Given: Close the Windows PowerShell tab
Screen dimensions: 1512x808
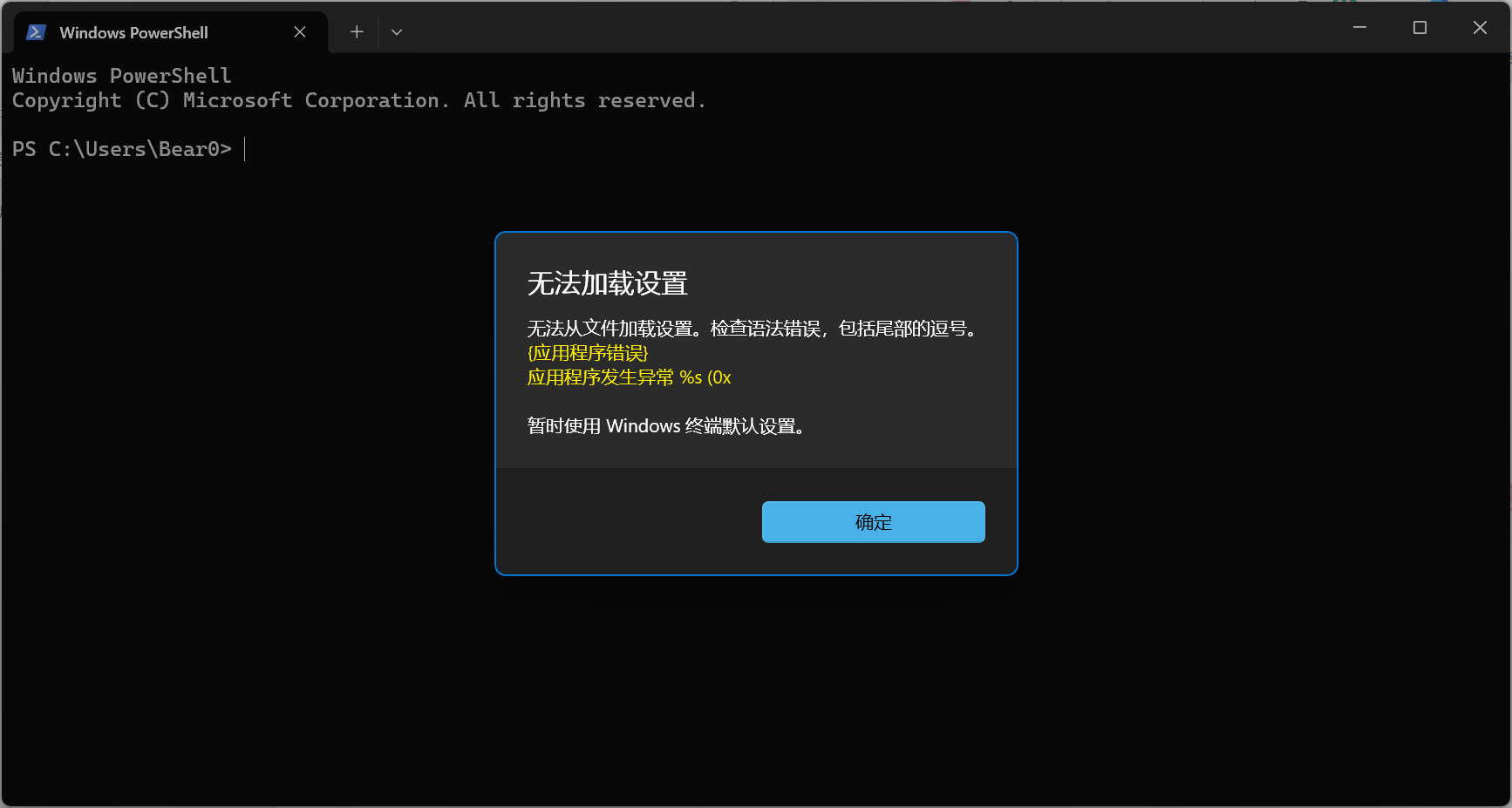Looking at the screenshot, I should [x=300, y=32].
